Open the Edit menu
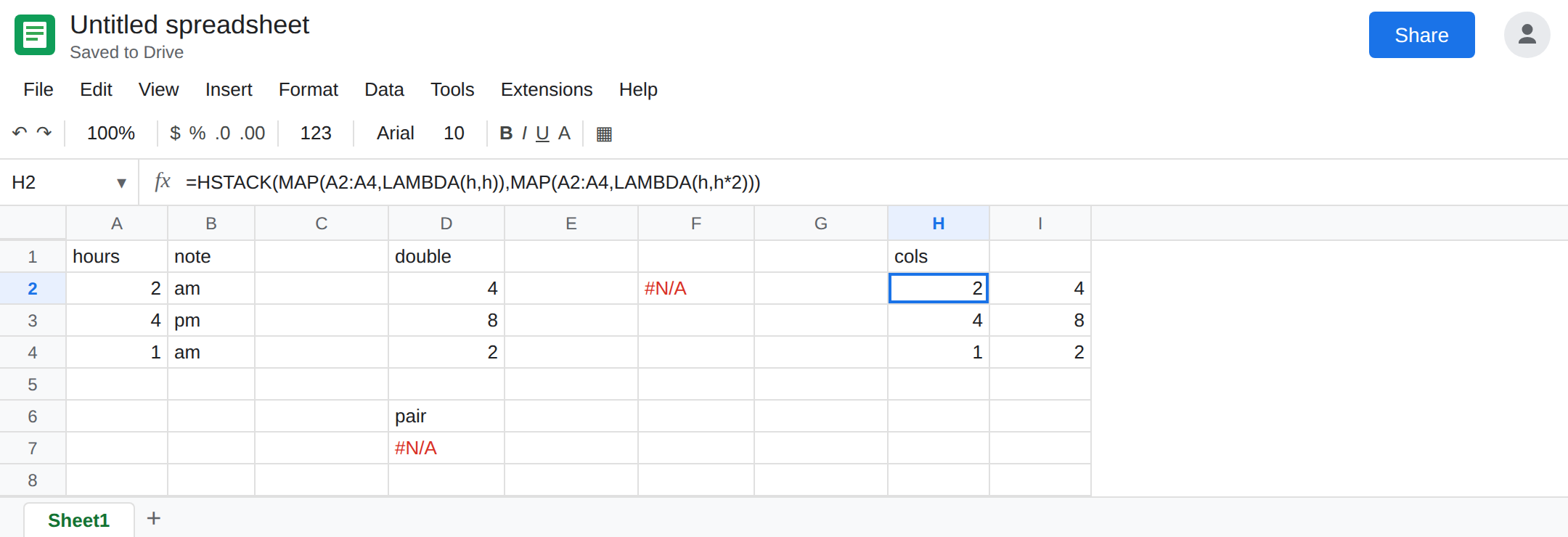1568x537 pixels. [x=96, y=89]
